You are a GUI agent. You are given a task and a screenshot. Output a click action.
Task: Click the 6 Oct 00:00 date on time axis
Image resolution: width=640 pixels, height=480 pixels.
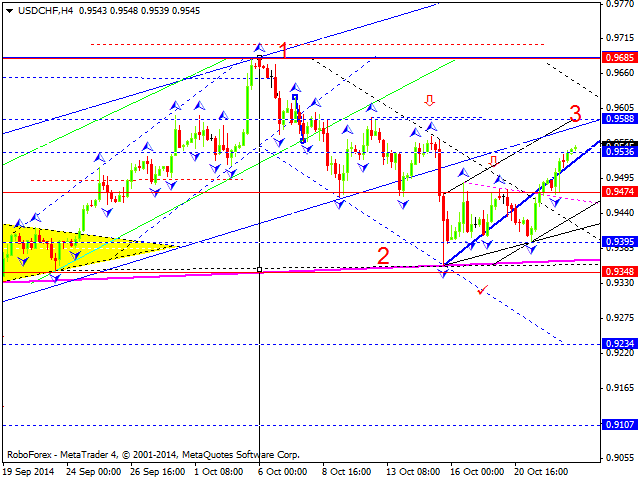[x=282, y=470]
